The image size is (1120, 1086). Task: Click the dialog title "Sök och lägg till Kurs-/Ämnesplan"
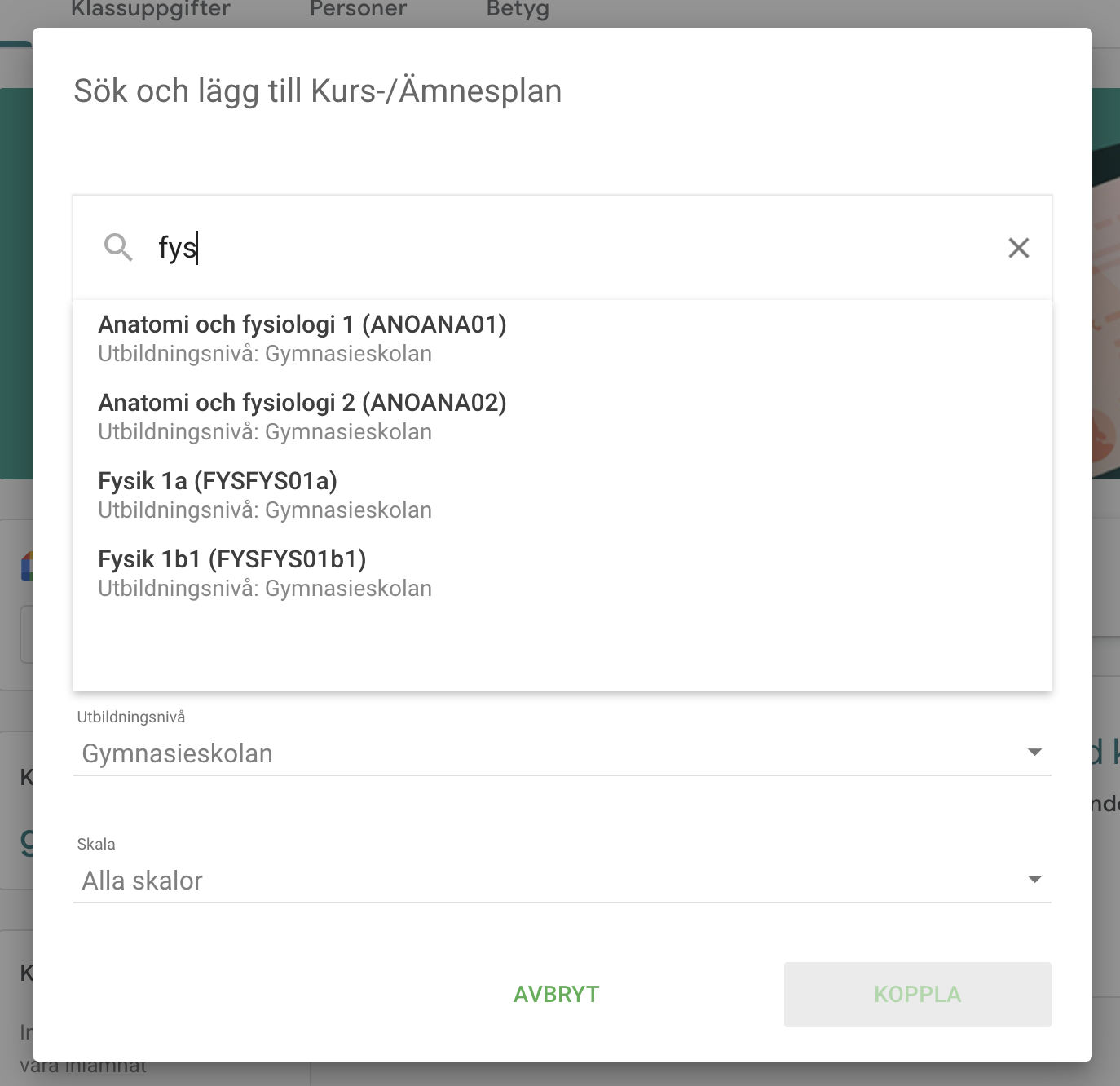pos(318,91)
